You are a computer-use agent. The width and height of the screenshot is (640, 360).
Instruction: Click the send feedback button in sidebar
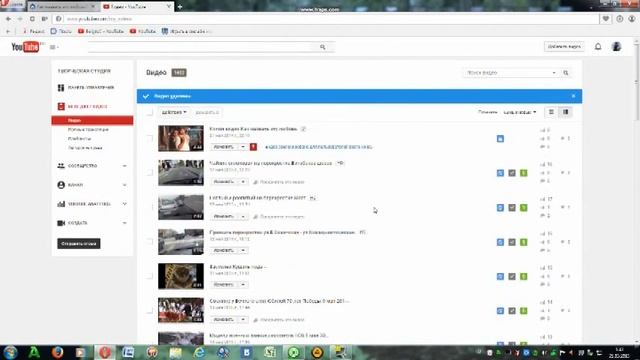coord(78,244)
